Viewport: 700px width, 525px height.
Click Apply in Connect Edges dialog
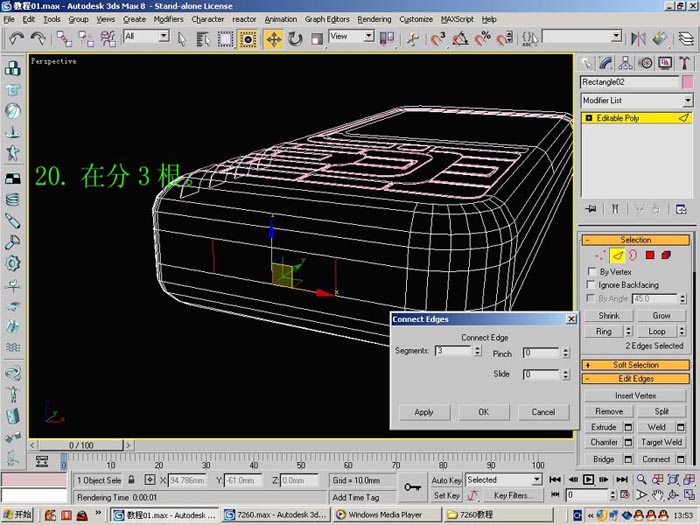tap(424, 412)
